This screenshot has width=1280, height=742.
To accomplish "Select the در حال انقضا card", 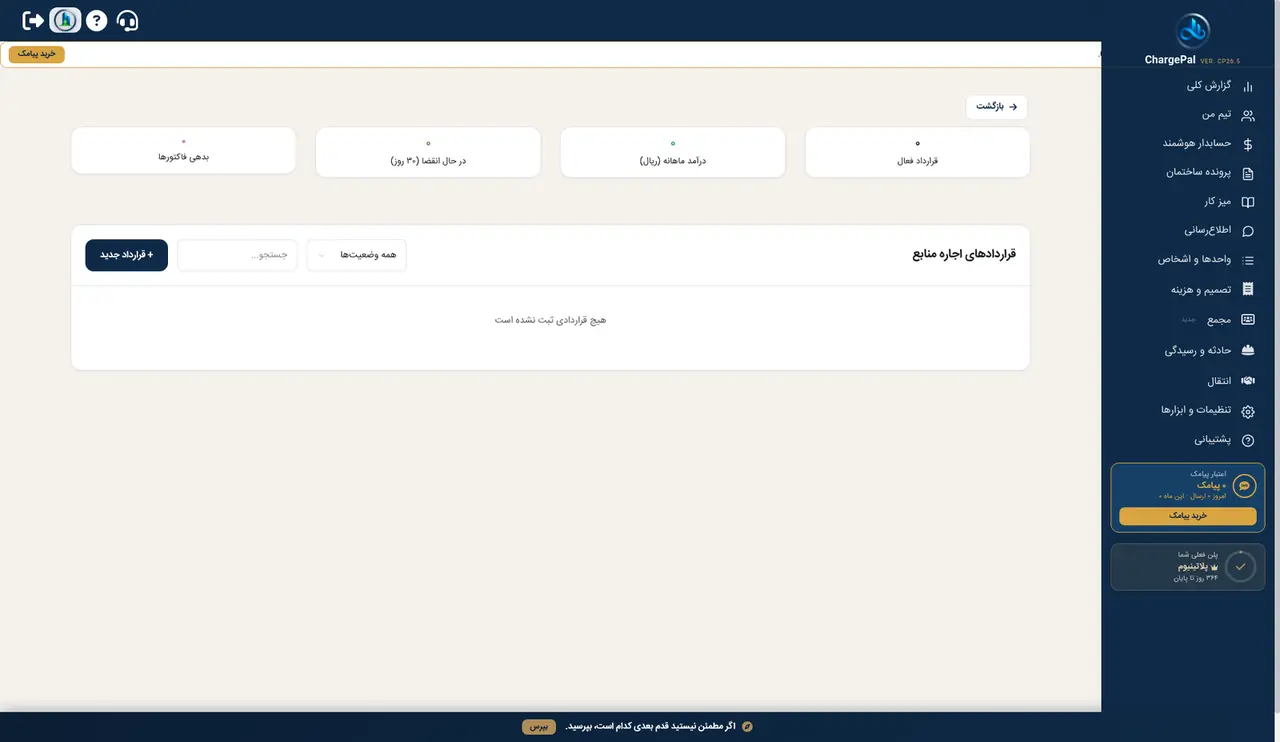I will (x=428, y=152).
